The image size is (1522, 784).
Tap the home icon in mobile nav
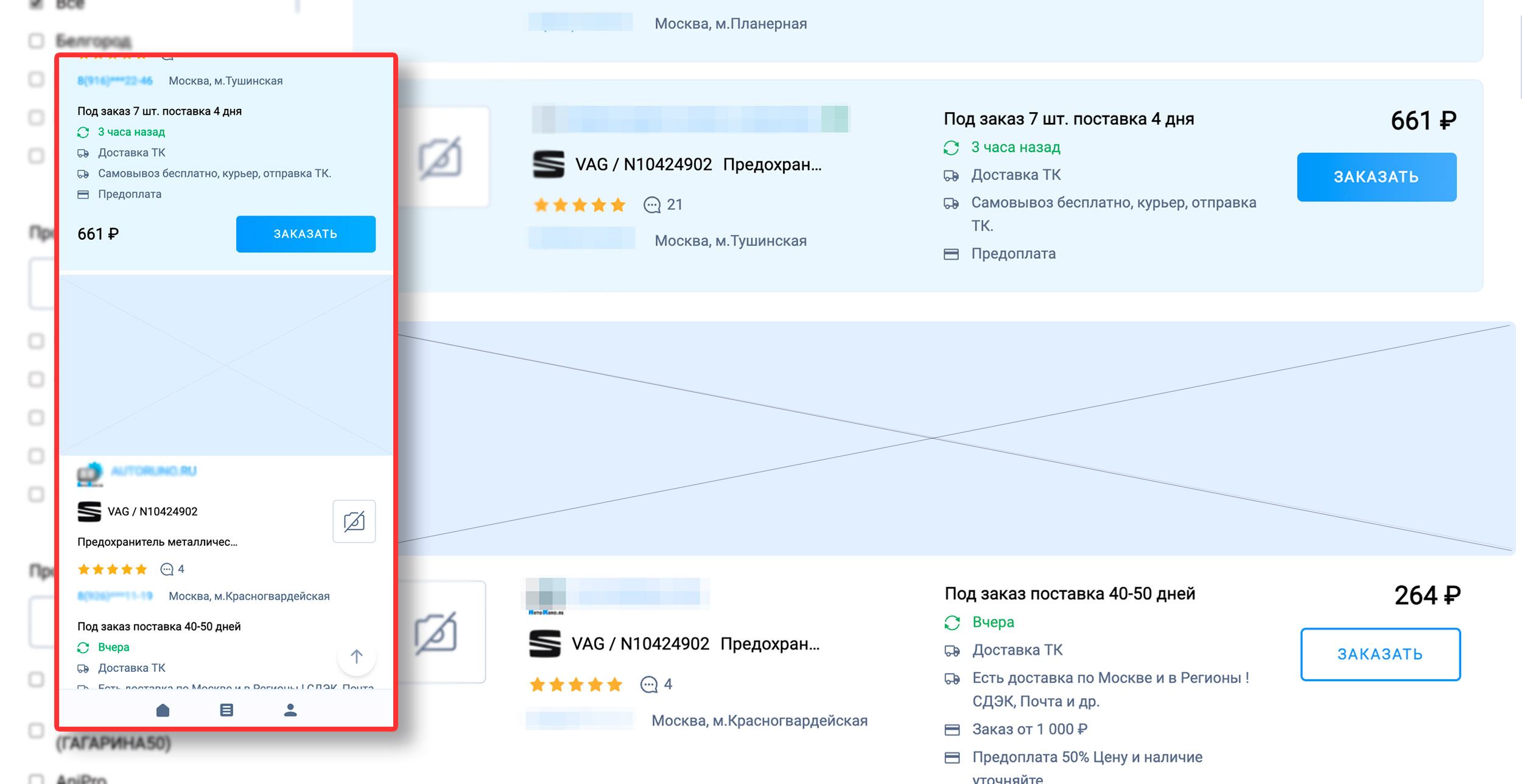[x=163, y=710]
